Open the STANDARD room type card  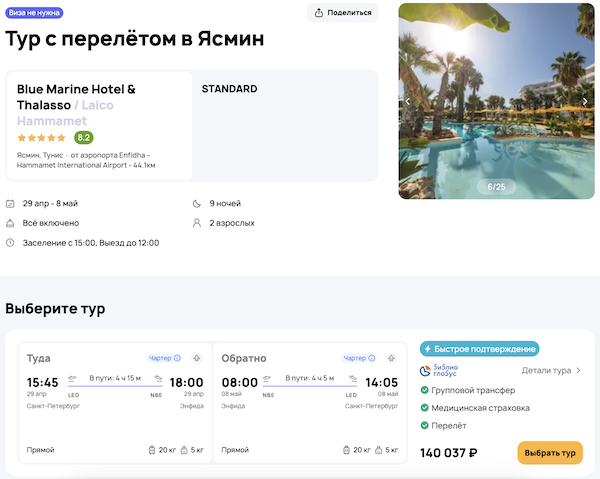pos(284,125)
